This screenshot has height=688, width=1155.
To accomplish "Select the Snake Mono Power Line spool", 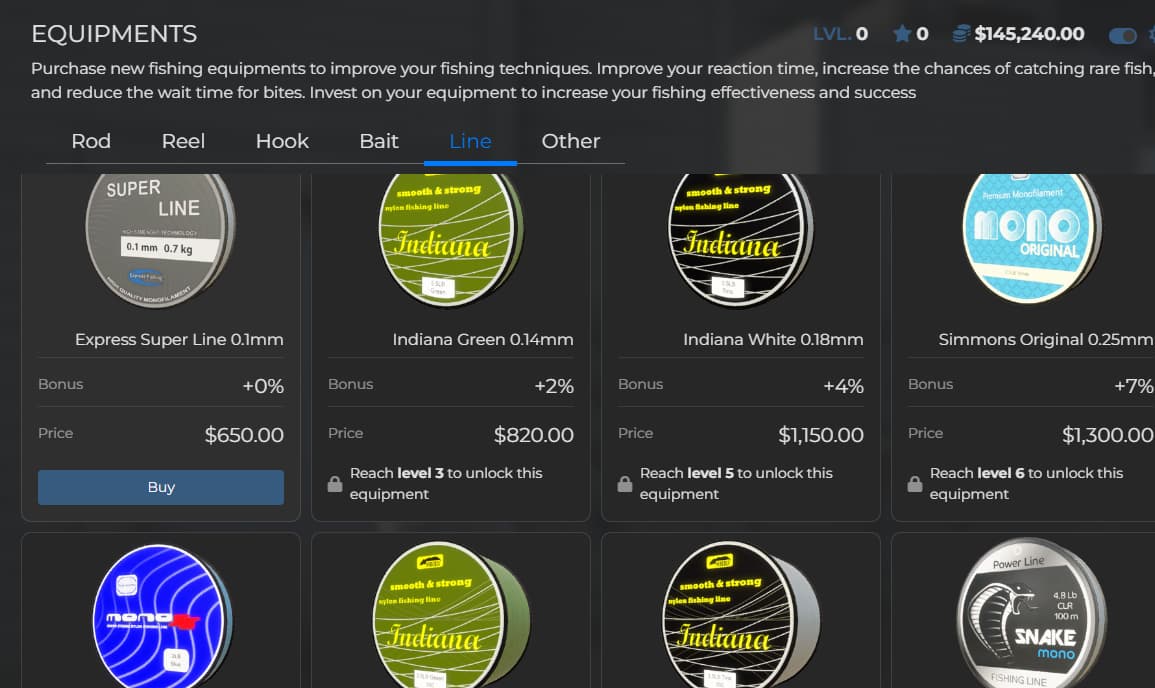I will tap(1031, 614).
